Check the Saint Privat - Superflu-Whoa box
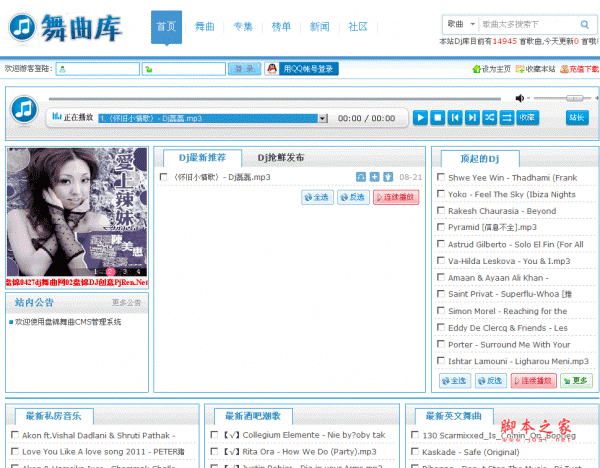This screenshot has width=600, height=468. [x=441, y=294]
